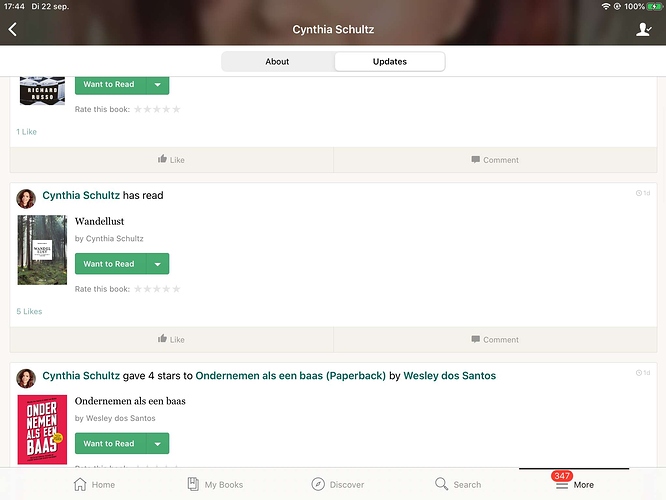
Task: View the 5 Likes on Wandellust
Action: pos(29,311)
